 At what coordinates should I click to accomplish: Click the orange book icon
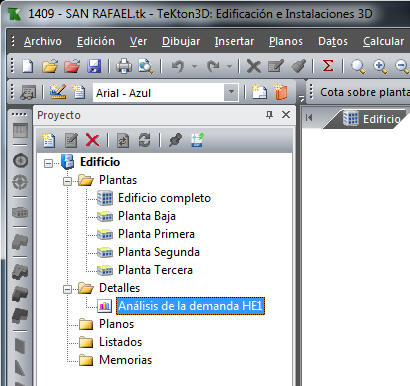click(x=281, y=92)
